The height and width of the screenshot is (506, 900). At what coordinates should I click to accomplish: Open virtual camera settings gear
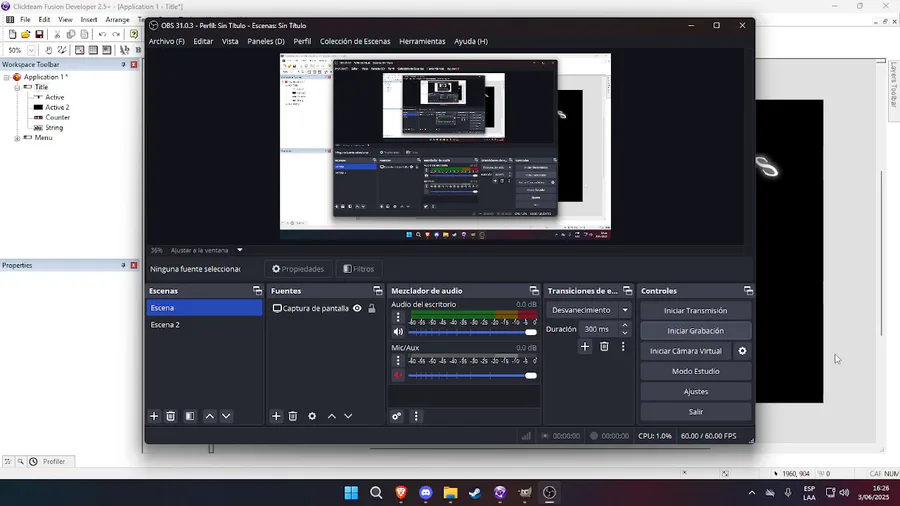[743, 351]
